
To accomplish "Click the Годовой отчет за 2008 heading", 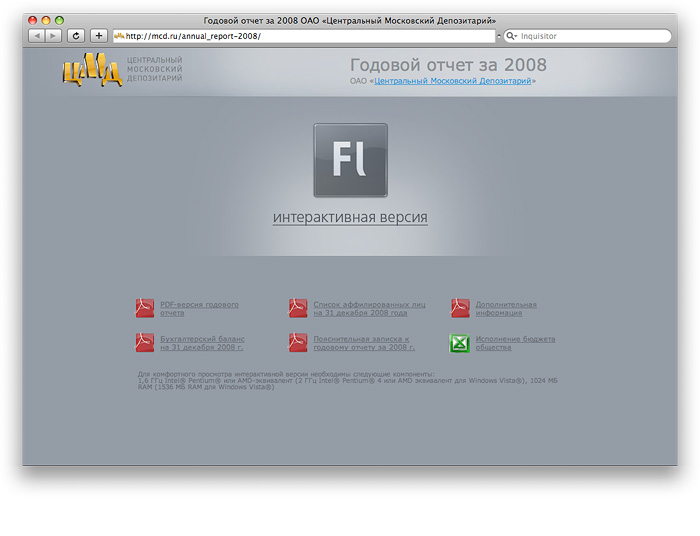I will [448, 65].
